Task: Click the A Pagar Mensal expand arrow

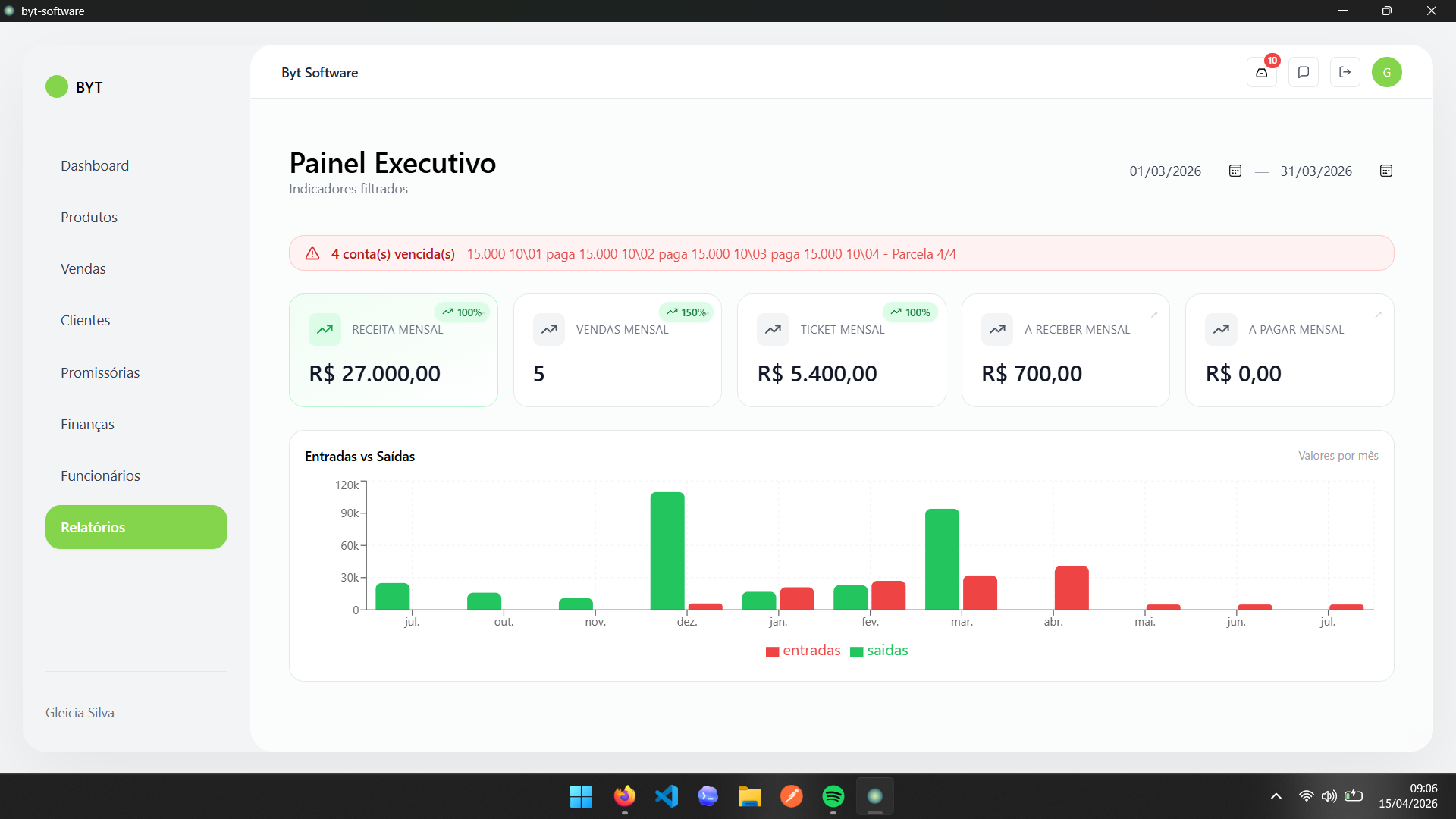Action: point(1378,314)
